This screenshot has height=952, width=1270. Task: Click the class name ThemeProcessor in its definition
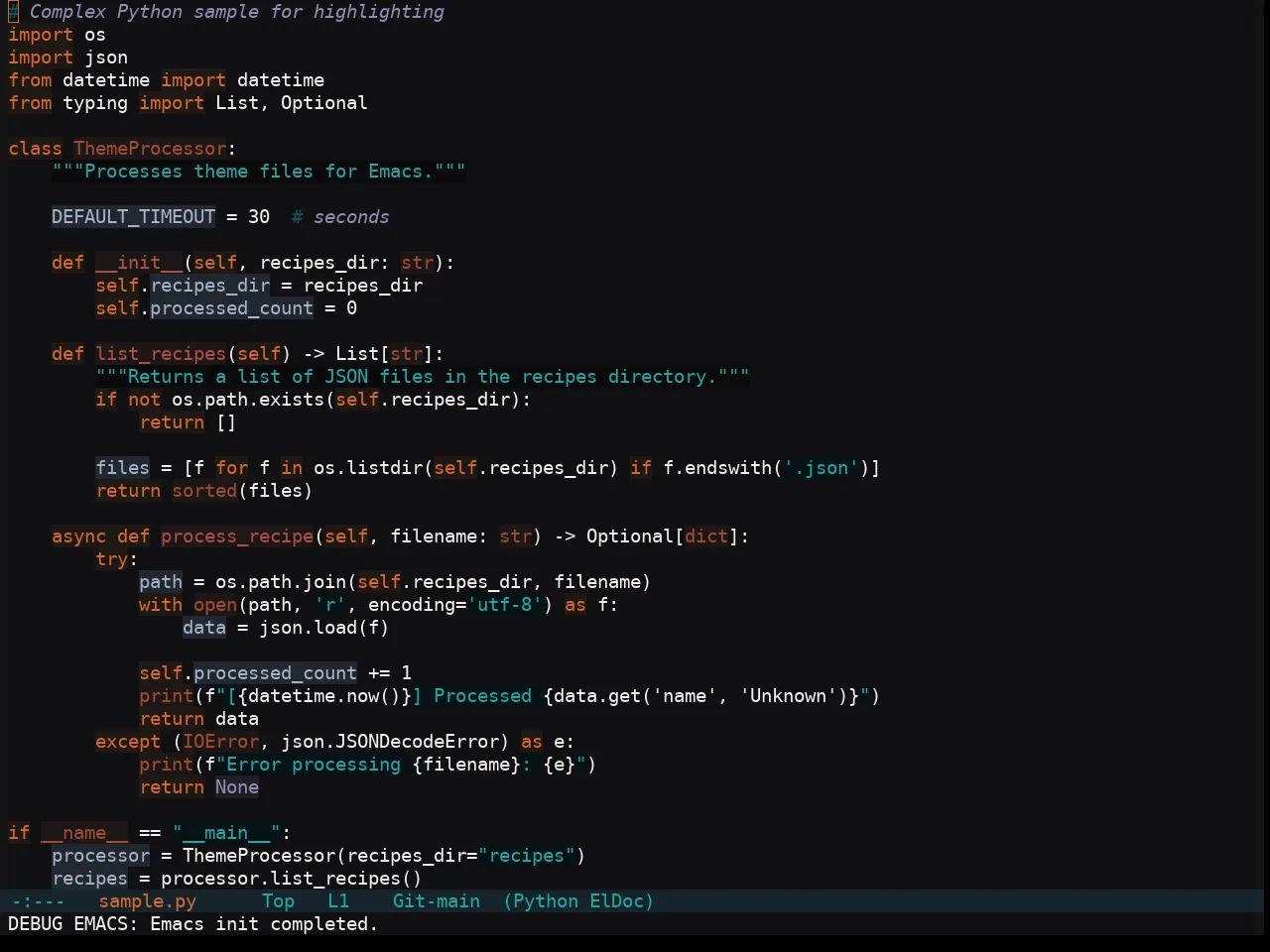[x=150, y=149]
